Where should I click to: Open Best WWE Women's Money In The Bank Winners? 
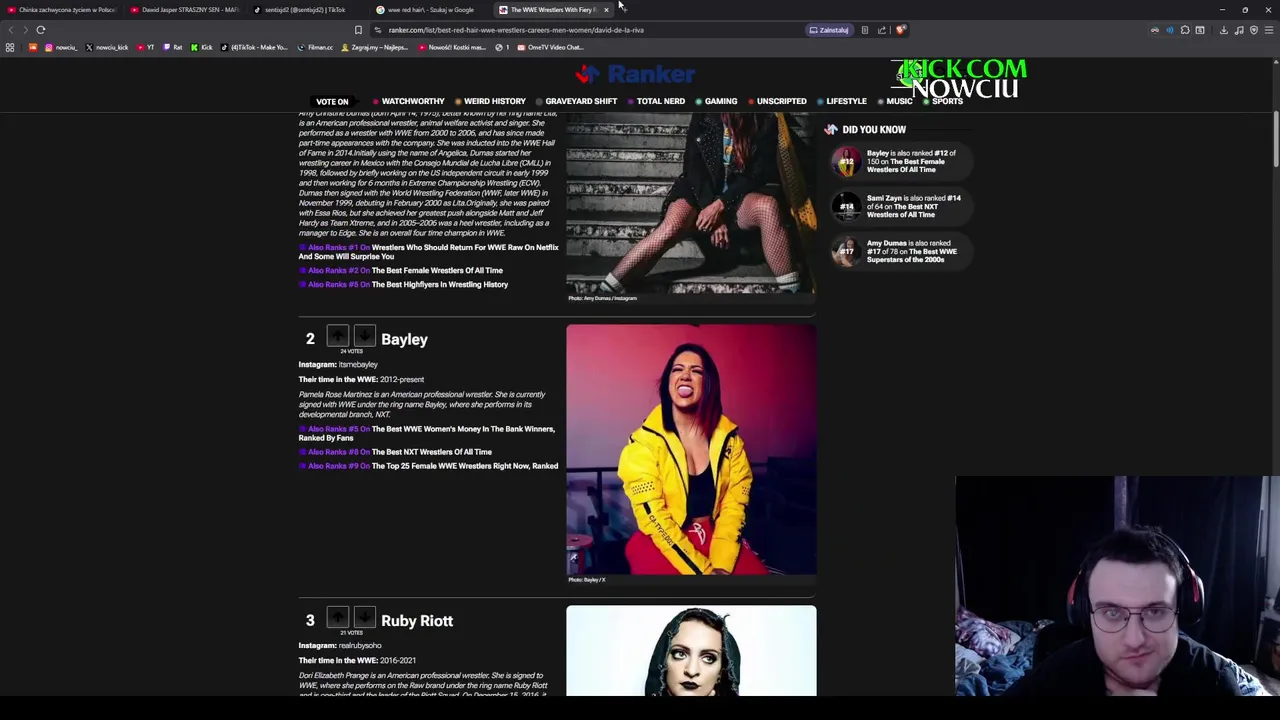pyautogui.click(x=426, y=433)
